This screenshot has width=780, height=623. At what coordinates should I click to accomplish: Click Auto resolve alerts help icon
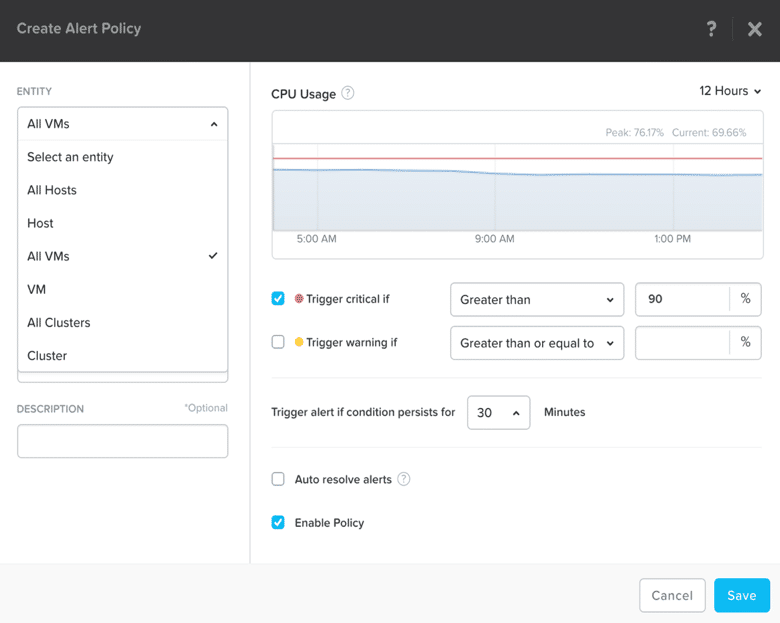pos(404,479)
